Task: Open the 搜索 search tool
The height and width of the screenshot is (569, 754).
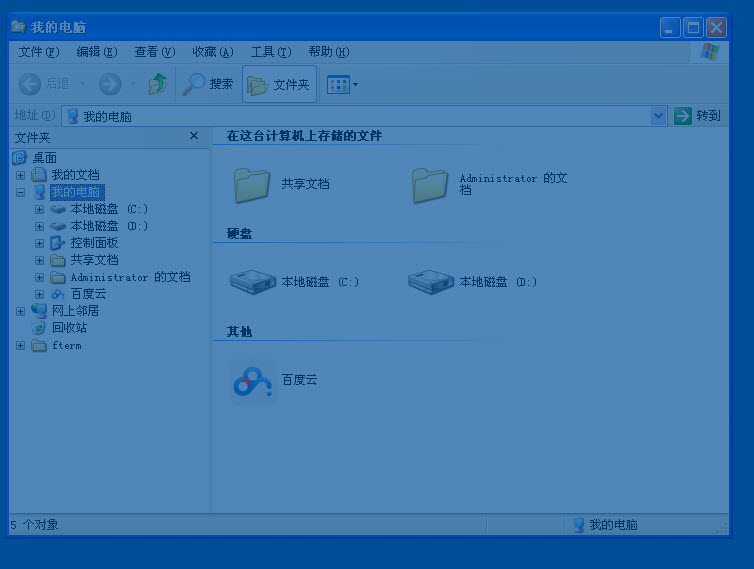Action: 208,84
